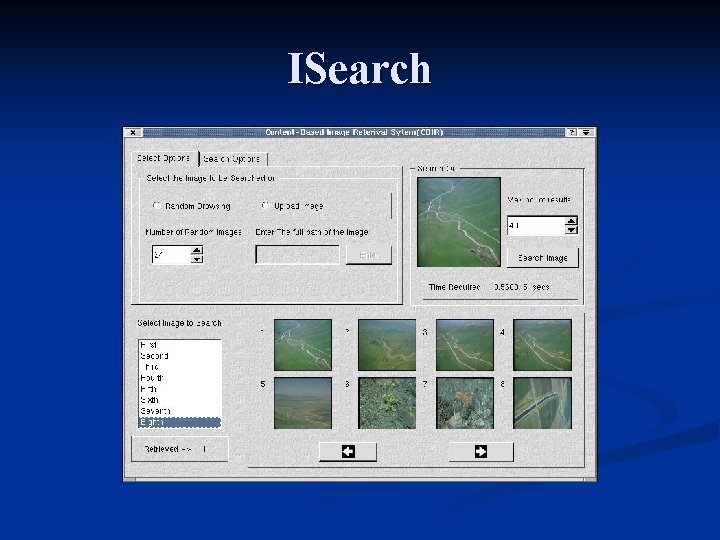Open result thumbnail number 6

coord(387,403)
